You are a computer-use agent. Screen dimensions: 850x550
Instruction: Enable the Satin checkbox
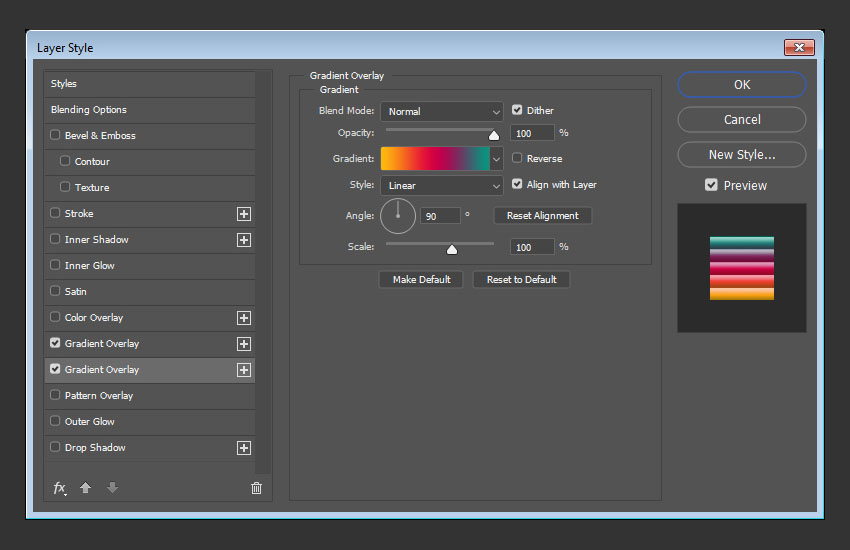55,290
